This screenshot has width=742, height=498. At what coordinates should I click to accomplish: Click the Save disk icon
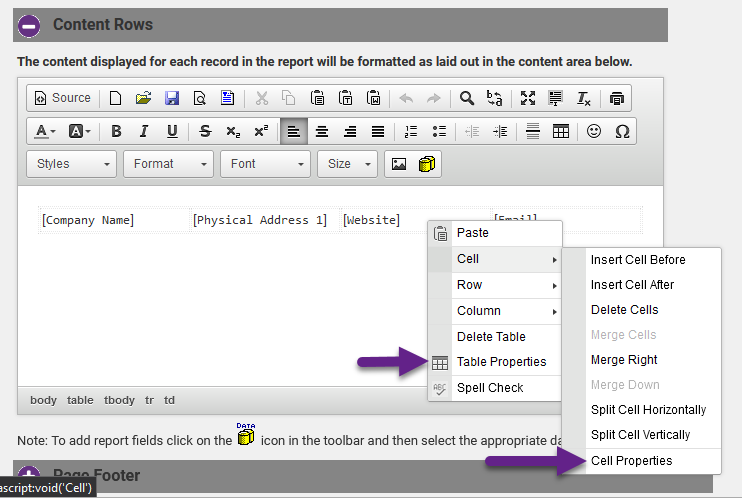point(171,98)
